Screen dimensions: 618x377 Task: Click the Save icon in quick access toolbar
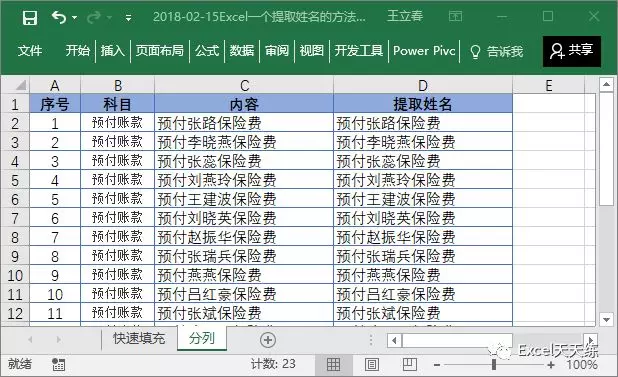click(30, 18)
